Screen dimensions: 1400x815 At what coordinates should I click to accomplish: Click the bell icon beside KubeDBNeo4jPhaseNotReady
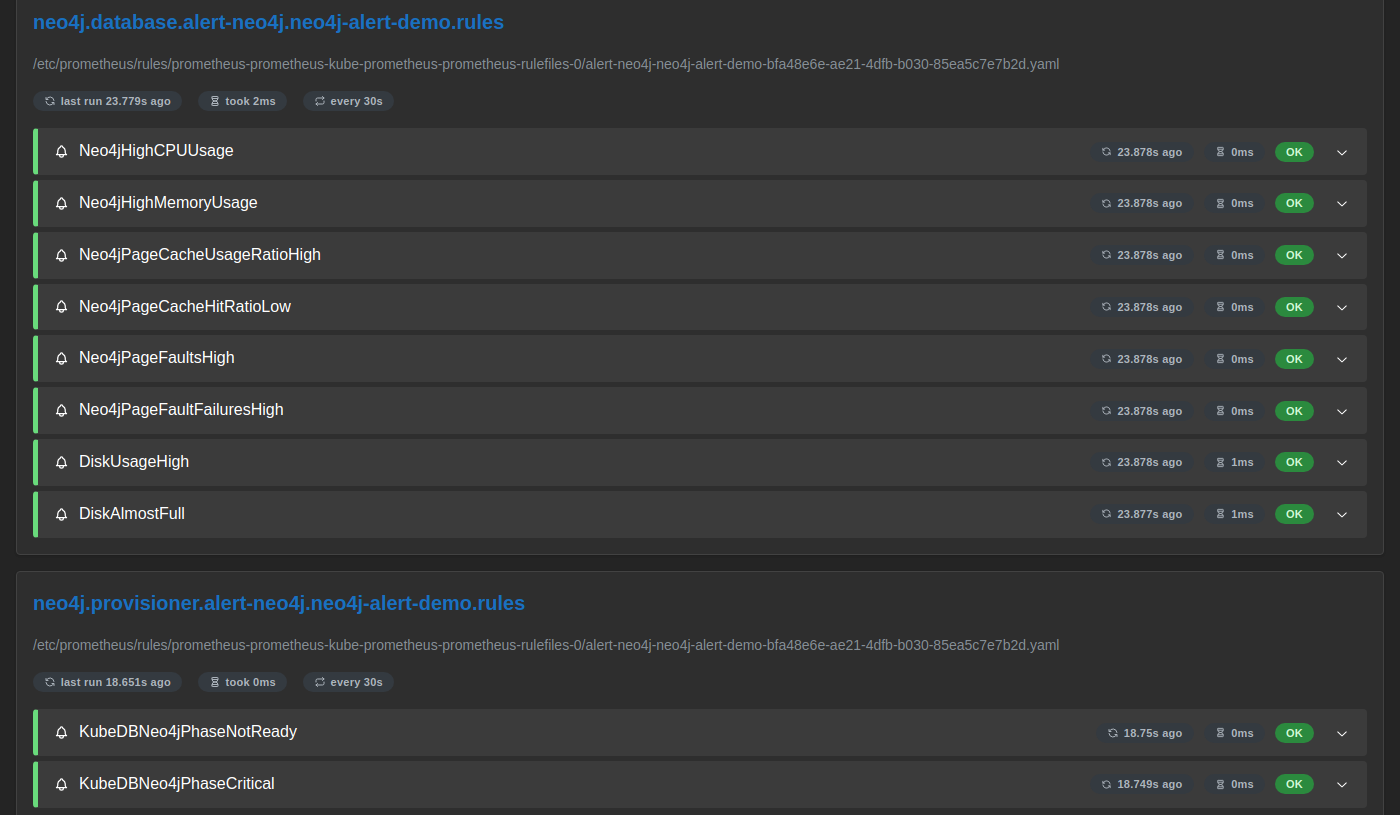coord(62,733)
